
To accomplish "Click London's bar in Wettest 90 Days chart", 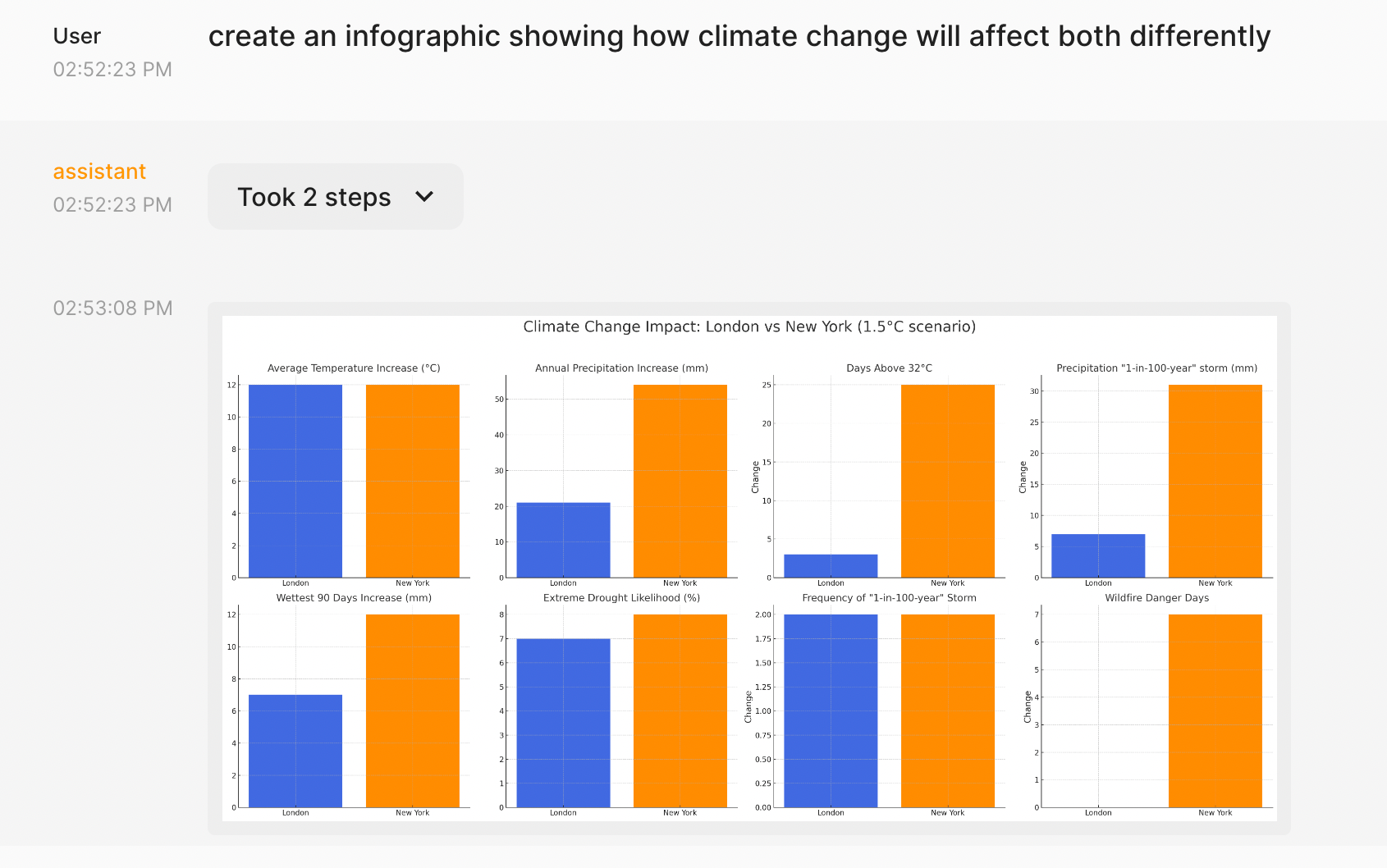I will point(295,751).
